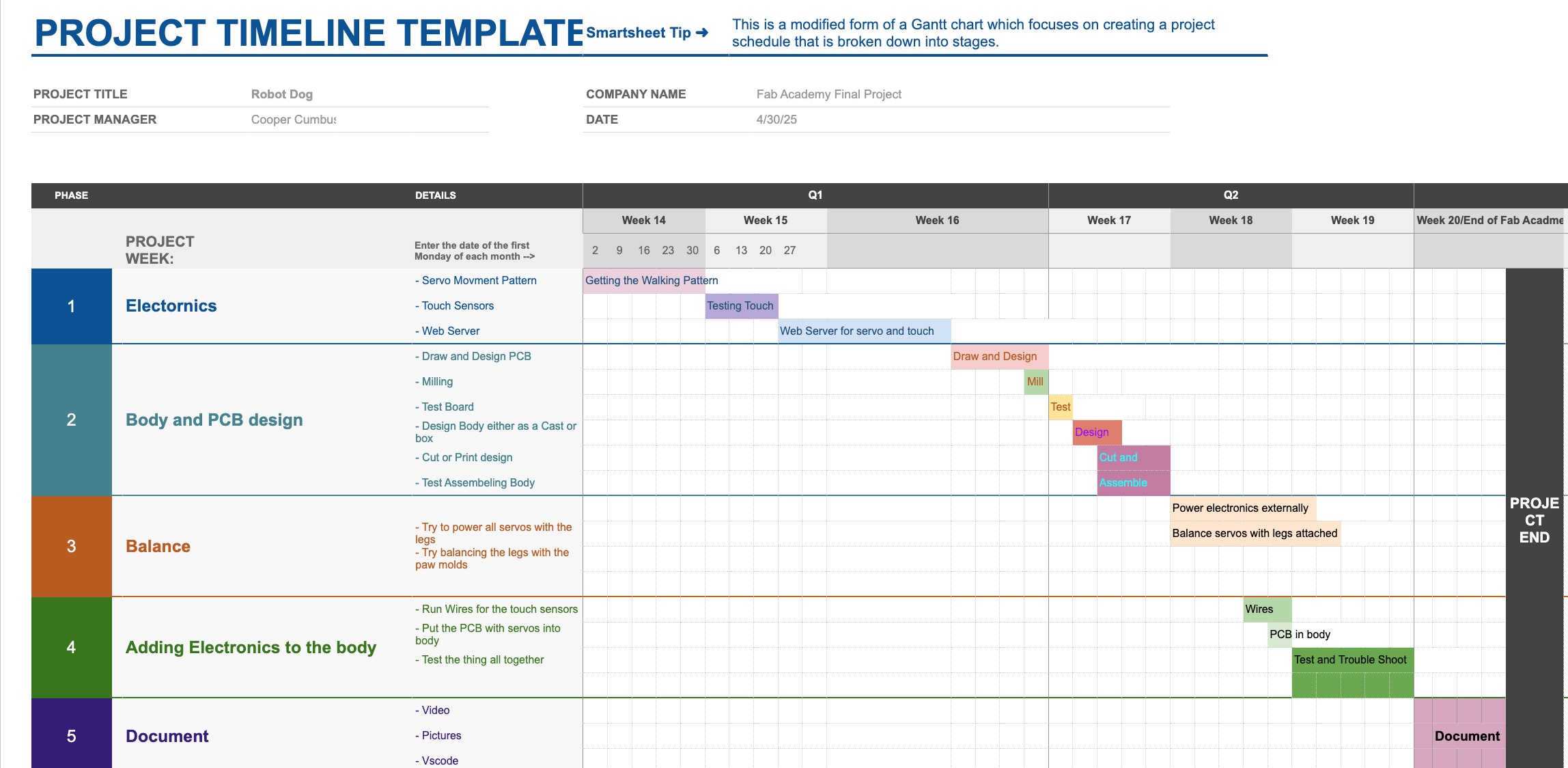Click the Cooper Cumbus project manager field
Viewport: 1568px width, 768px height.
click(x=293, y=120)
